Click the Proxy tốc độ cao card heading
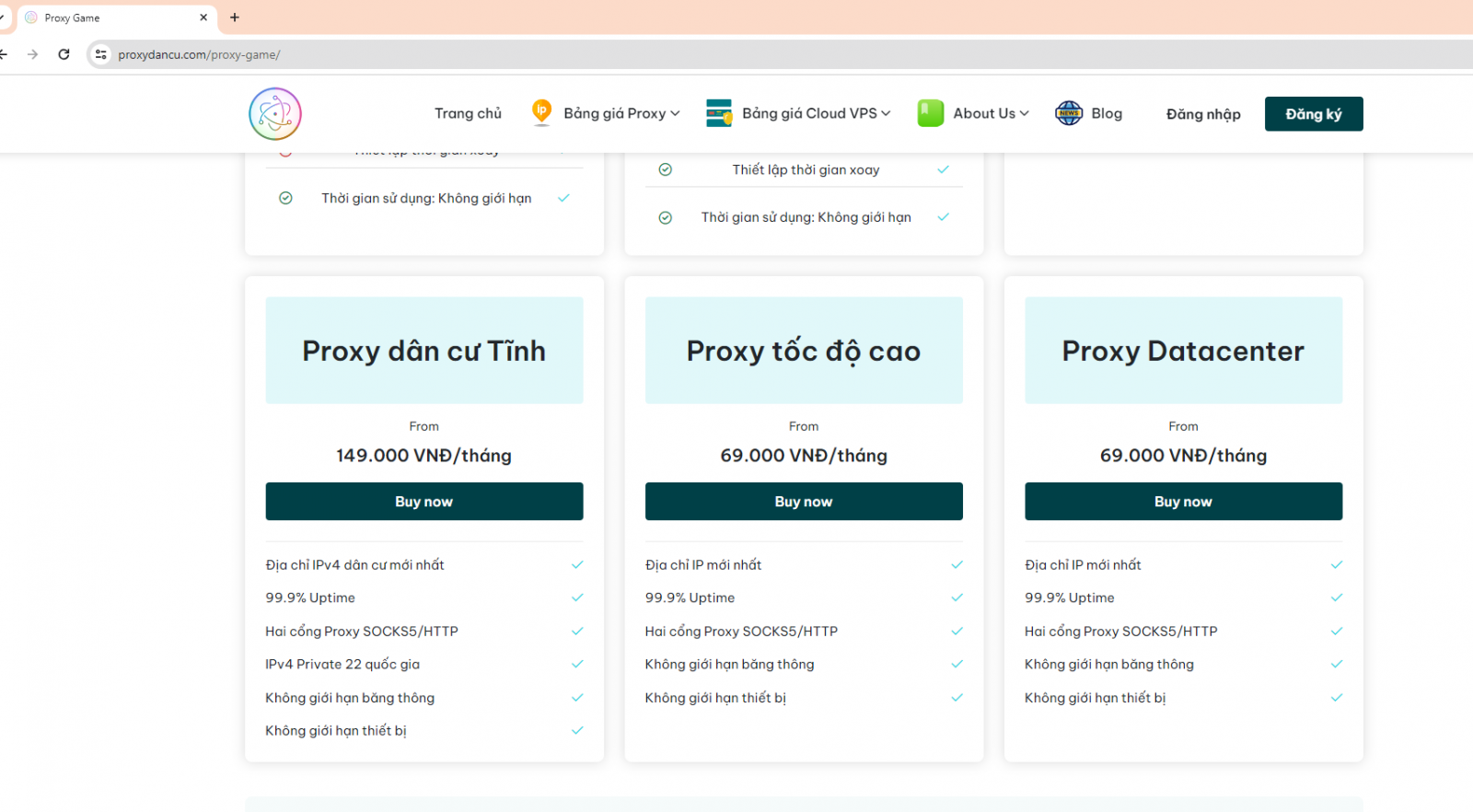 pos(804,351)
